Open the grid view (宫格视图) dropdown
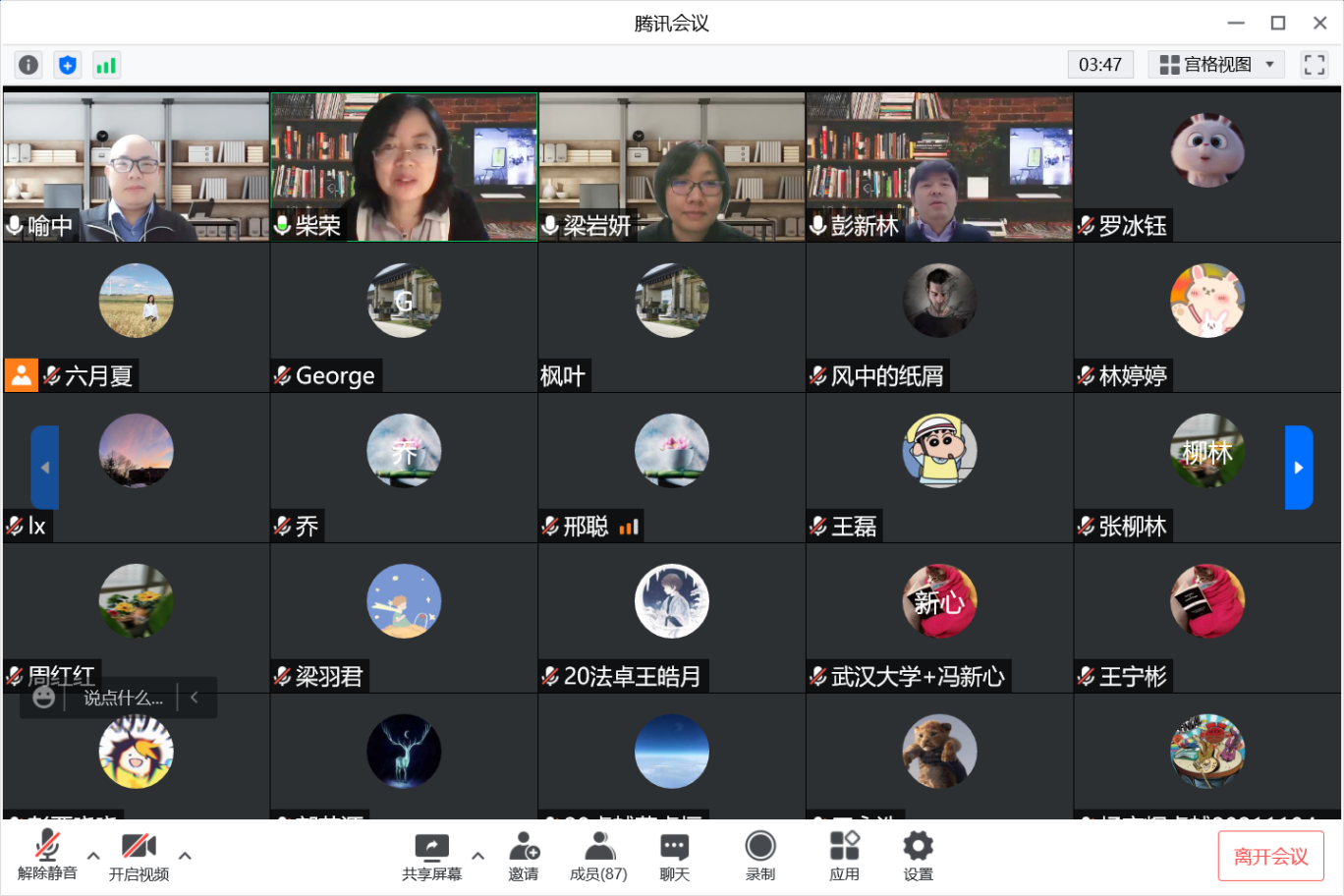1344x896 pixels. (1216, 65)
